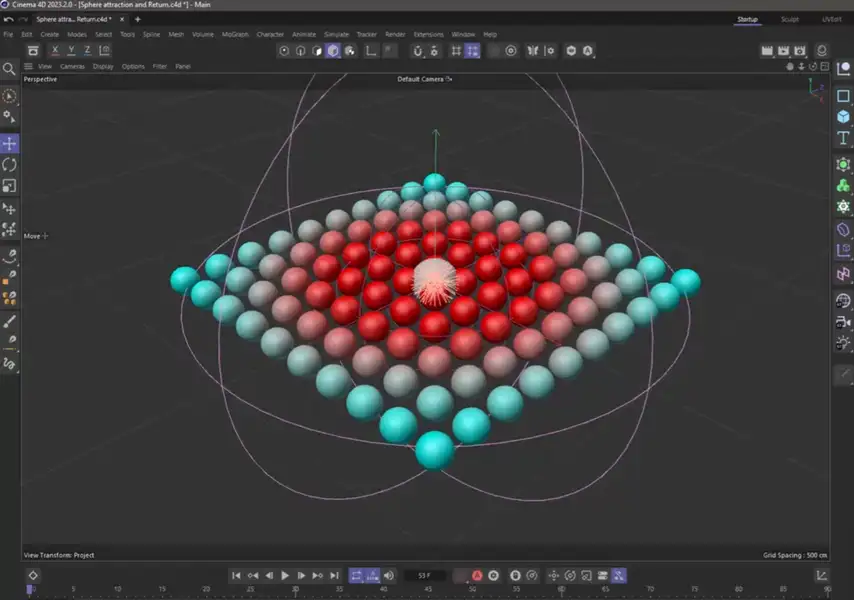Screen dimensions: 854x600
Task: Toggle loop playback mode in timeline
Action: pos(356,576)
